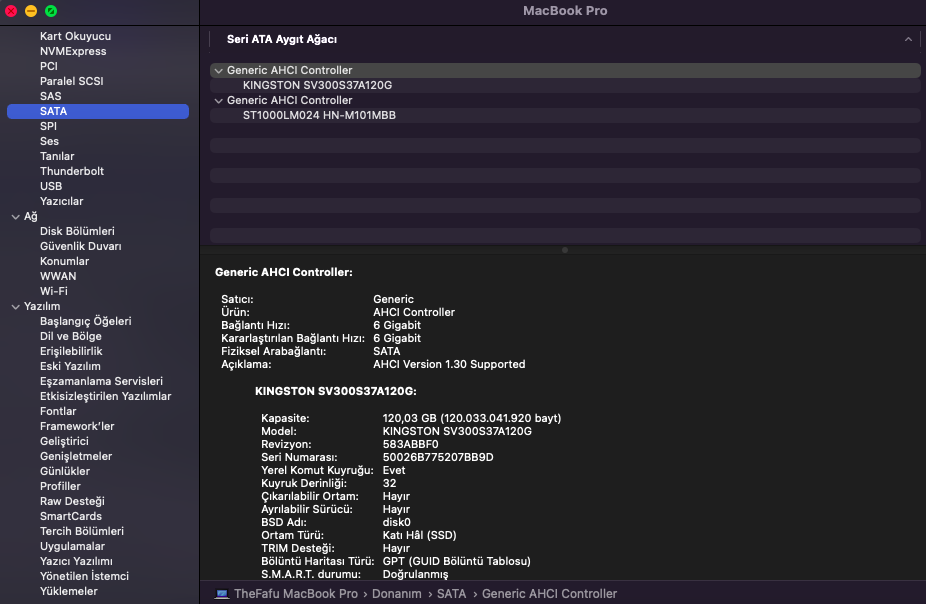Select KINGSTON SV300S37A120G drive in tree
Screen dimensions: 926x604
317,86
